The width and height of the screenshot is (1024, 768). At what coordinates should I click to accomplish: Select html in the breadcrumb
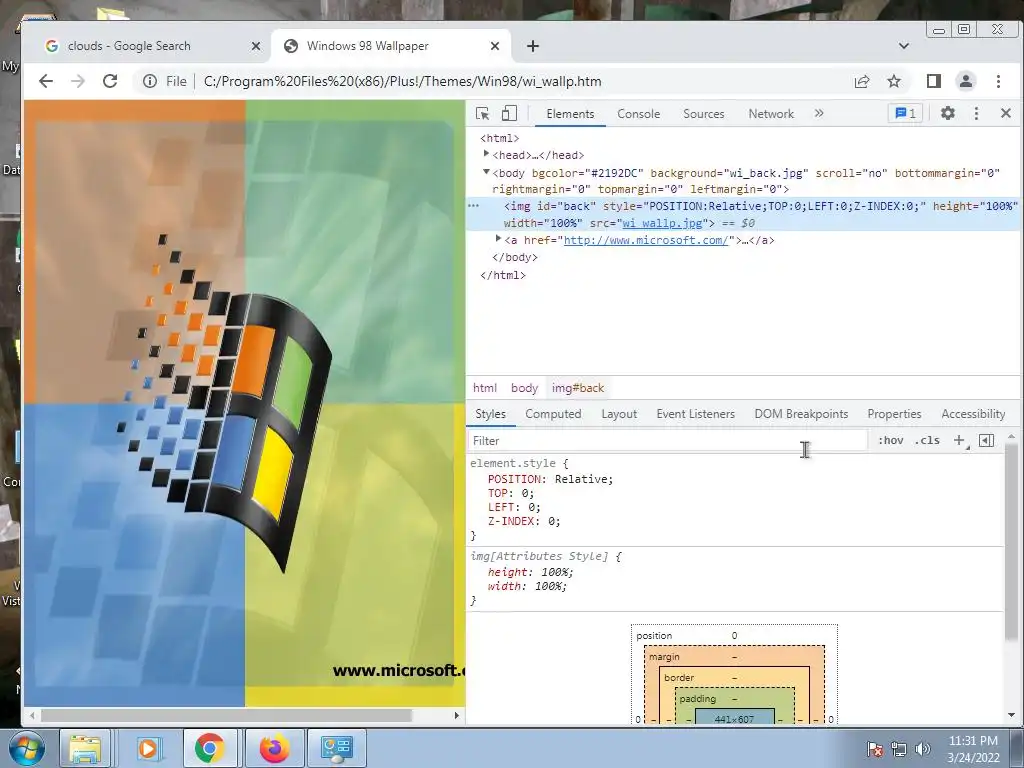(x=485, y=388)
